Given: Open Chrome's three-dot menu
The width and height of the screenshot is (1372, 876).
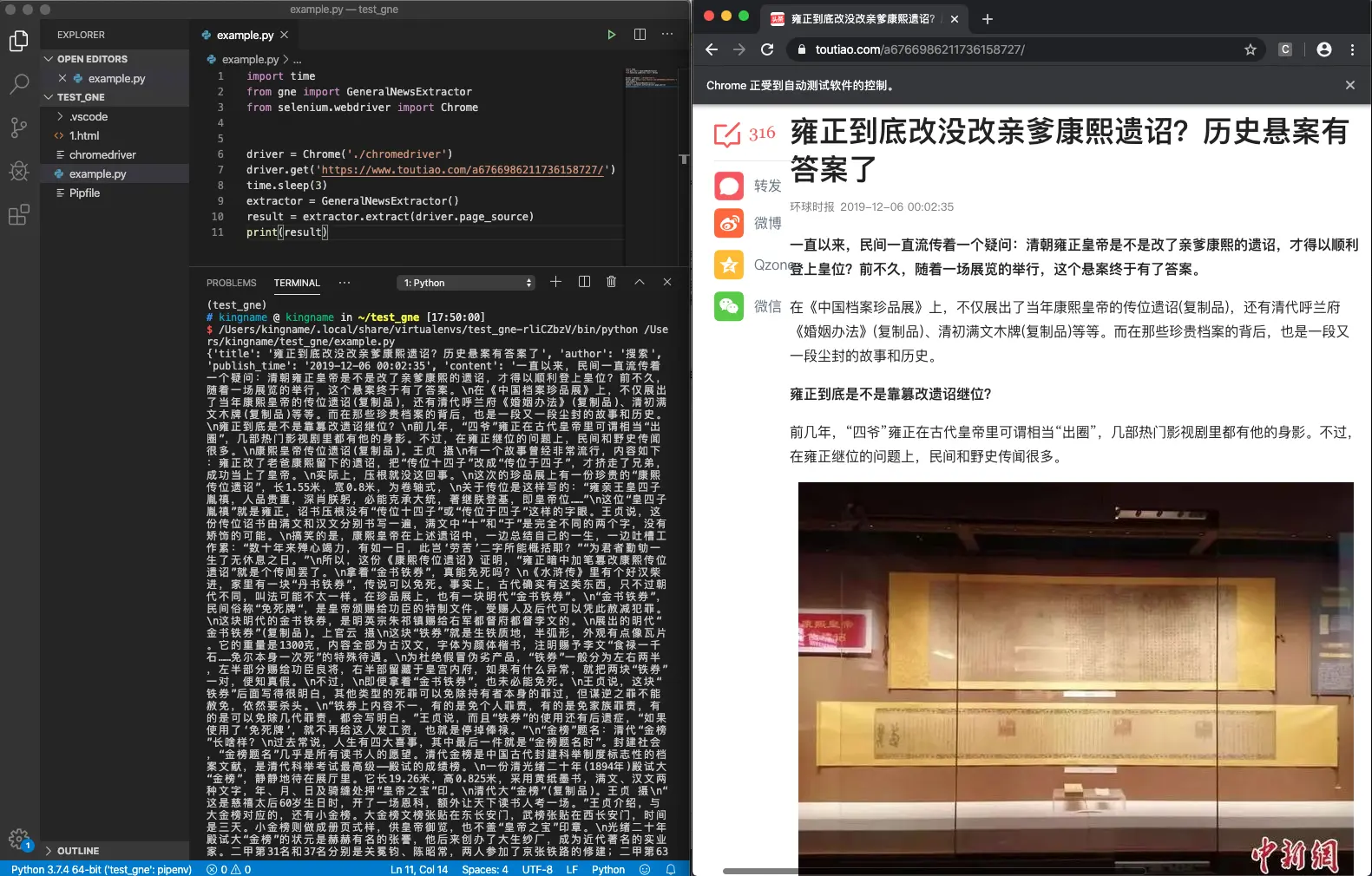Looking at the screenshot, I should coord(1352,49).
